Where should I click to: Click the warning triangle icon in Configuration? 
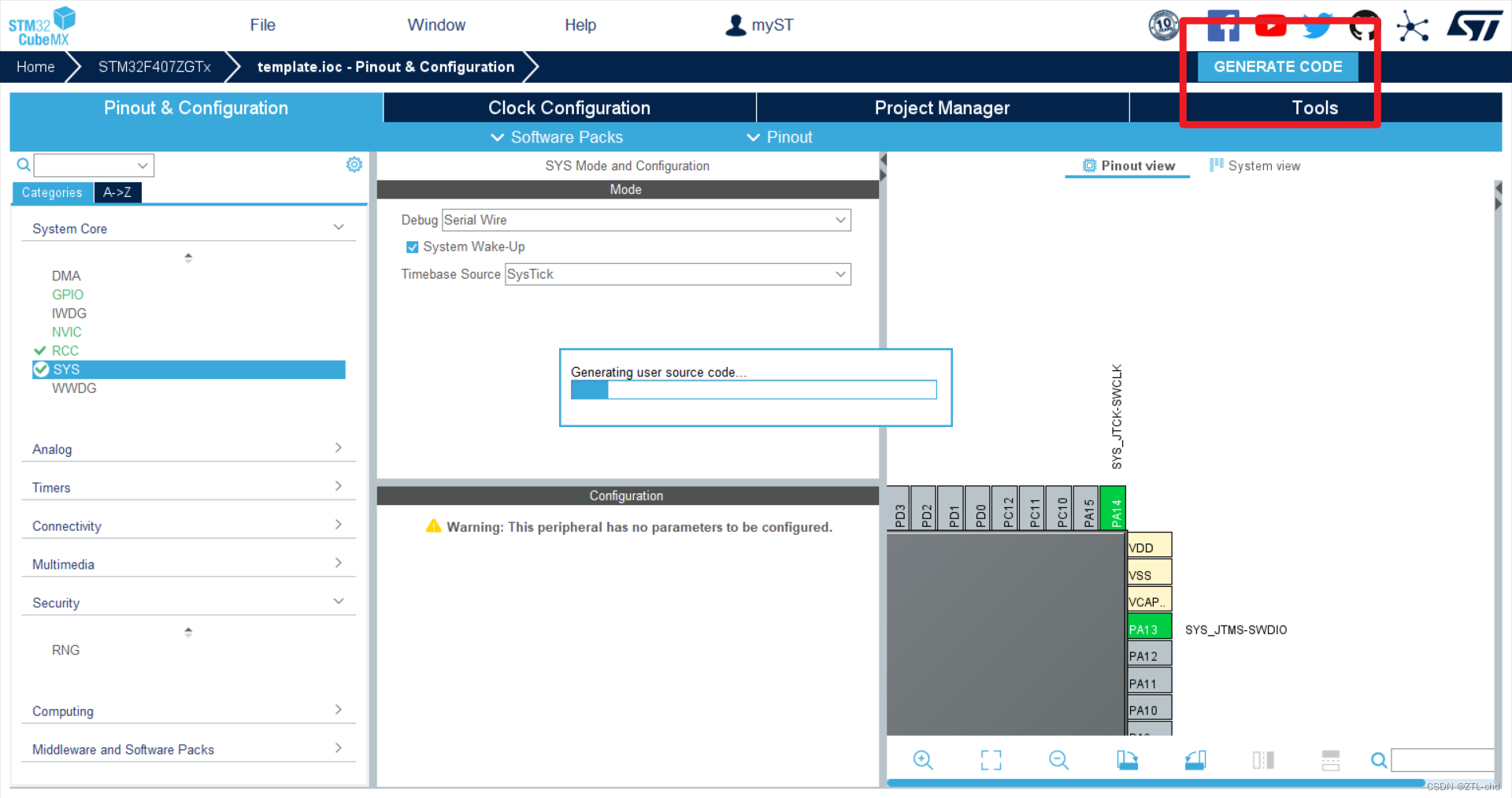pos(433,525)
